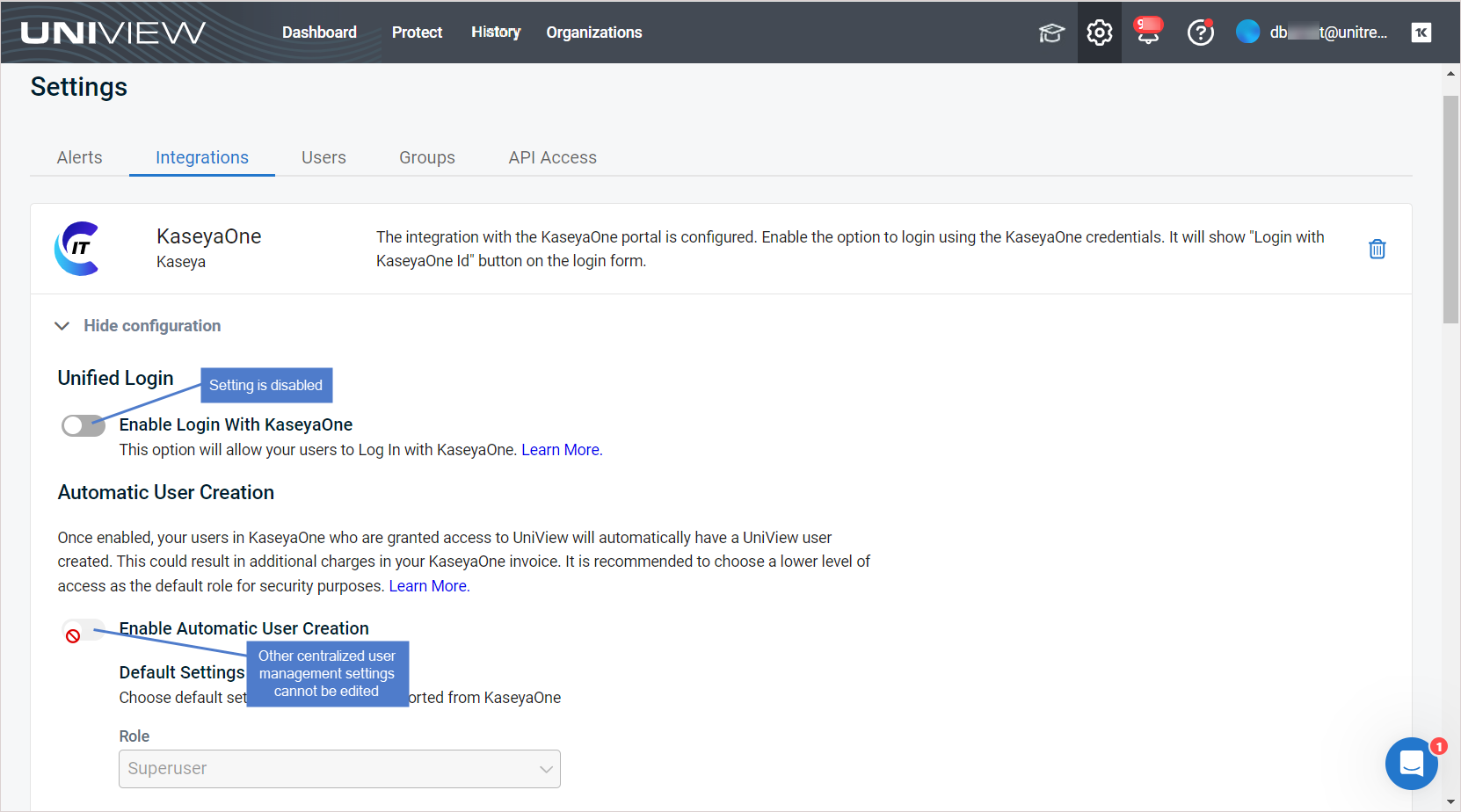Open the Protect menu
The width and height of the screenshot is (1461, 812).
click(x=417, y=33)
